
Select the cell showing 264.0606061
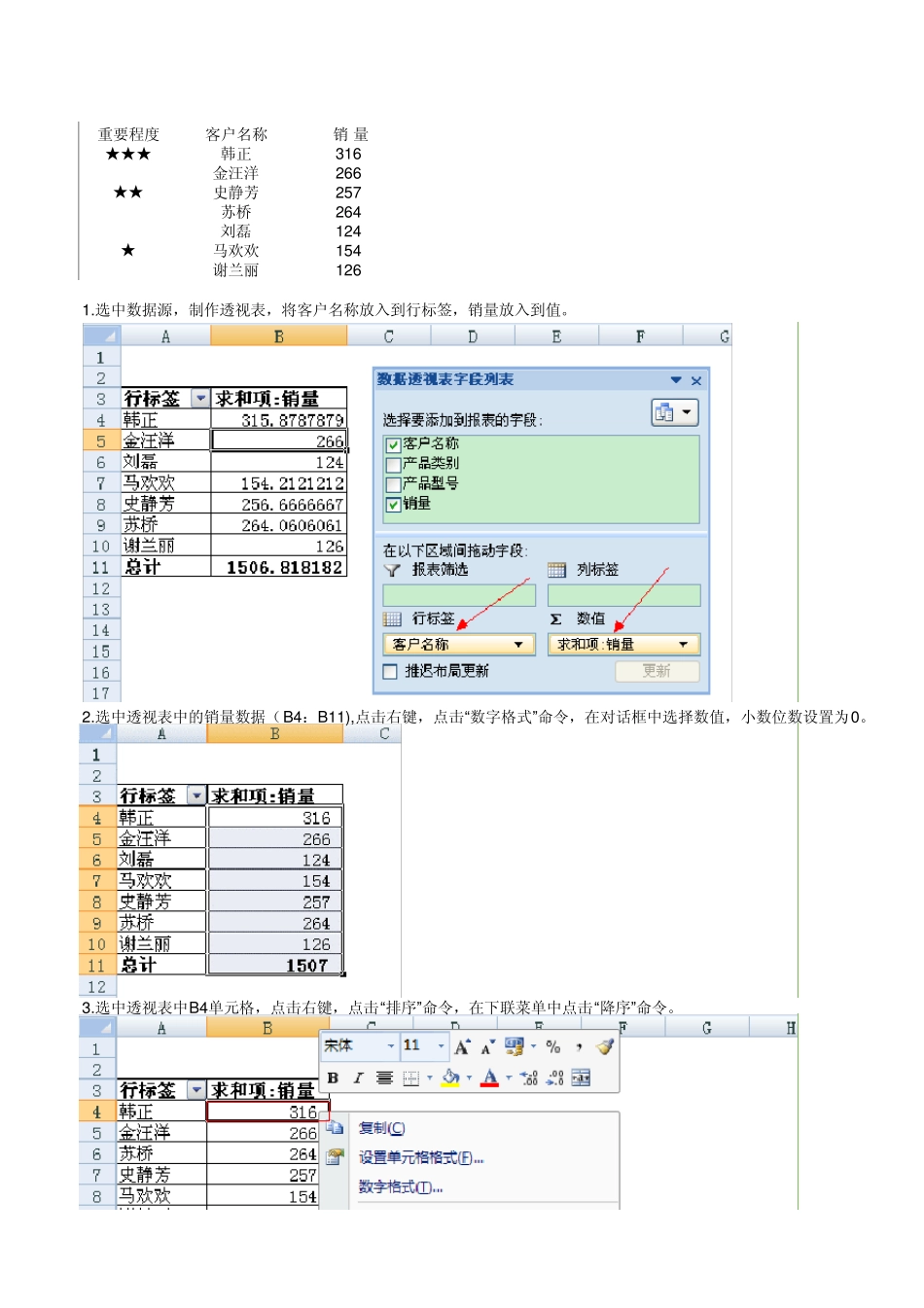pos(279,525)
